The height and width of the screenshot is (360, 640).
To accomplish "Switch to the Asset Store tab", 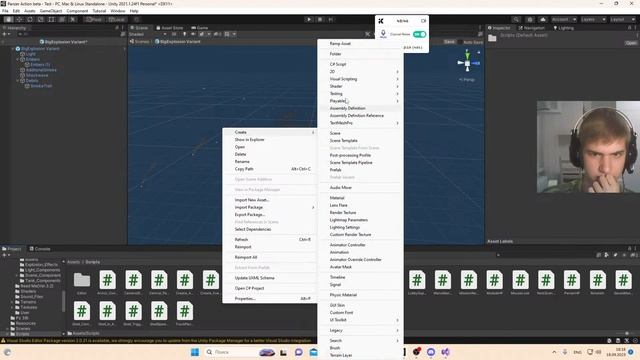I will tap(169, 28).
